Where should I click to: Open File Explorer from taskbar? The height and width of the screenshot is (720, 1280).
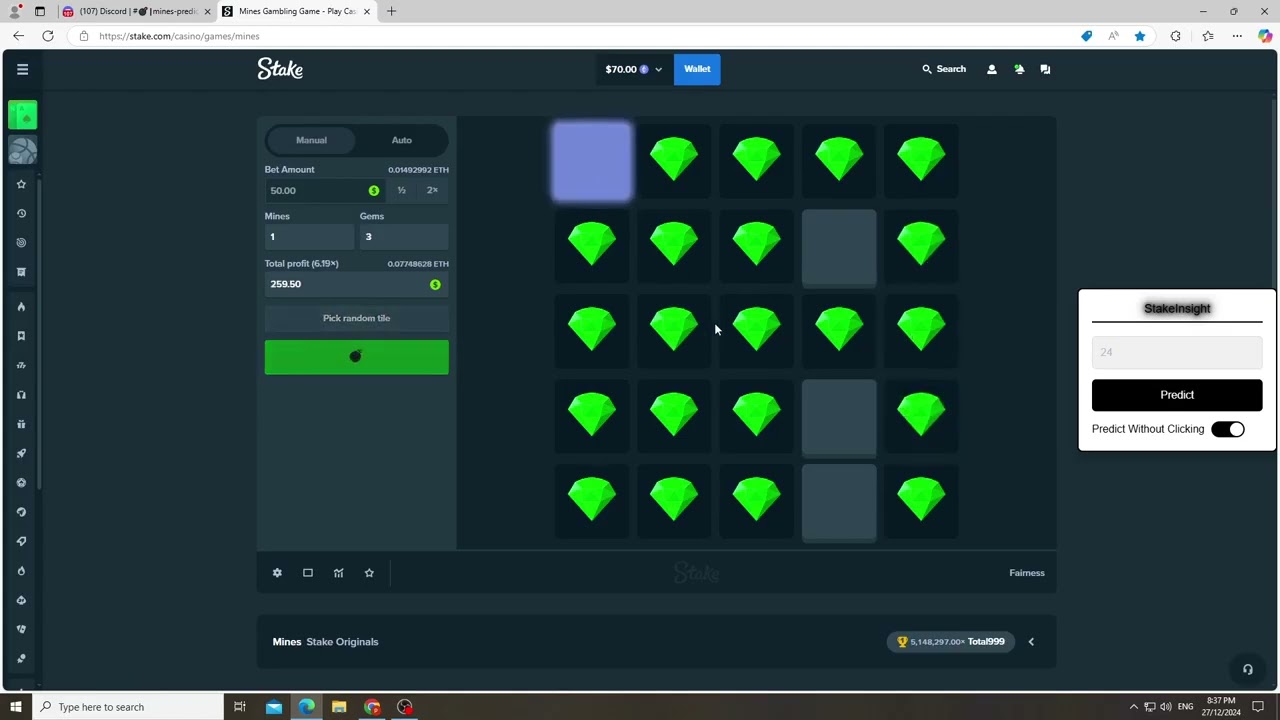(x=339, y=707)
